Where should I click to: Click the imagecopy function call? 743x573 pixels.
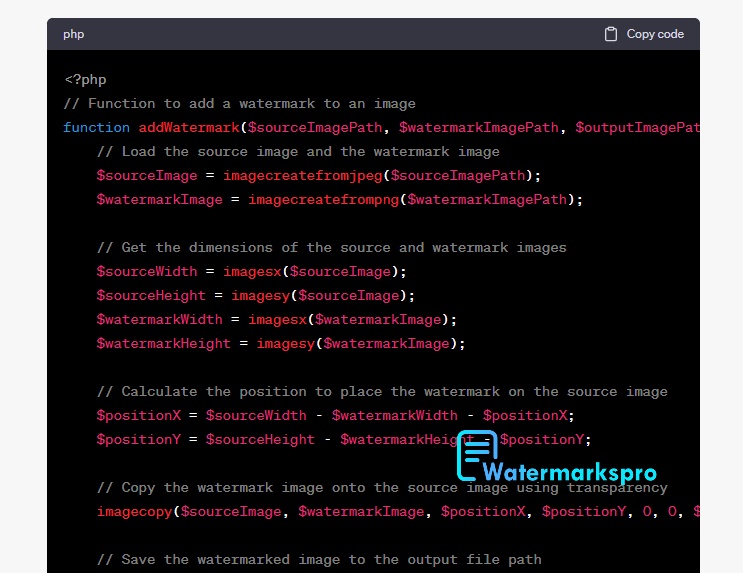pyautogui.click(x=135, y=512)
